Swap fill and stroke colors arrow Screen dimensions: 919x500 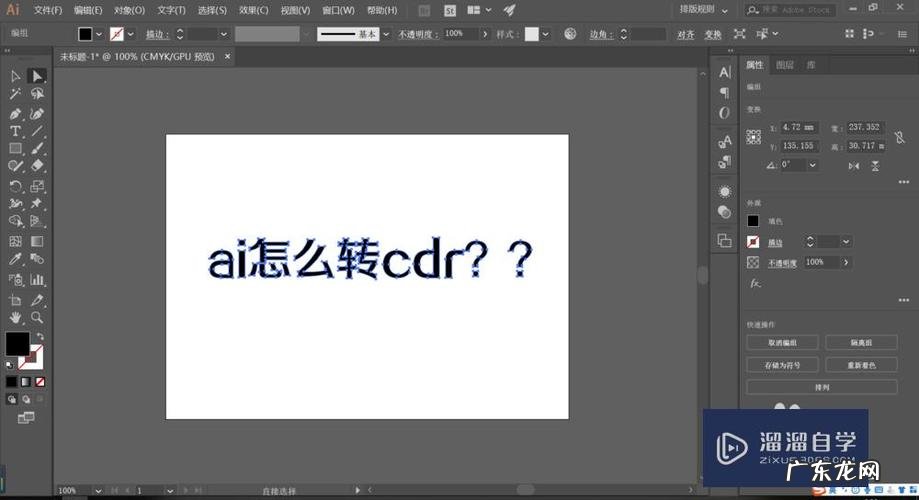coord(40,336)
